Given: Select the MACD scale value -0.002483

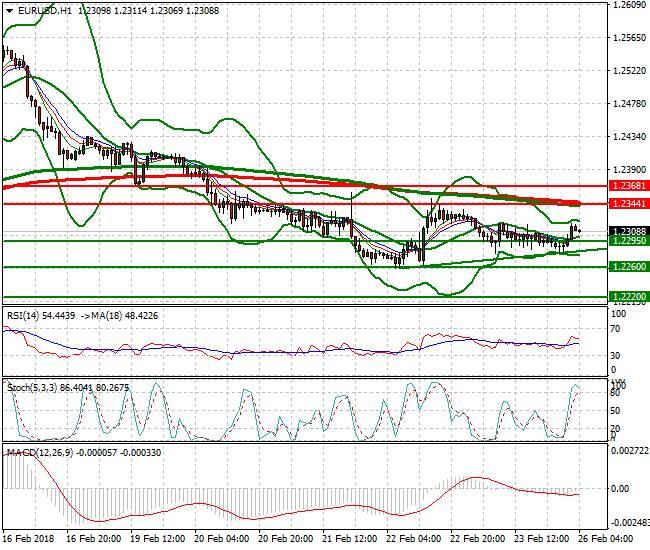Looking at the screenshot, I should [630, 522].
